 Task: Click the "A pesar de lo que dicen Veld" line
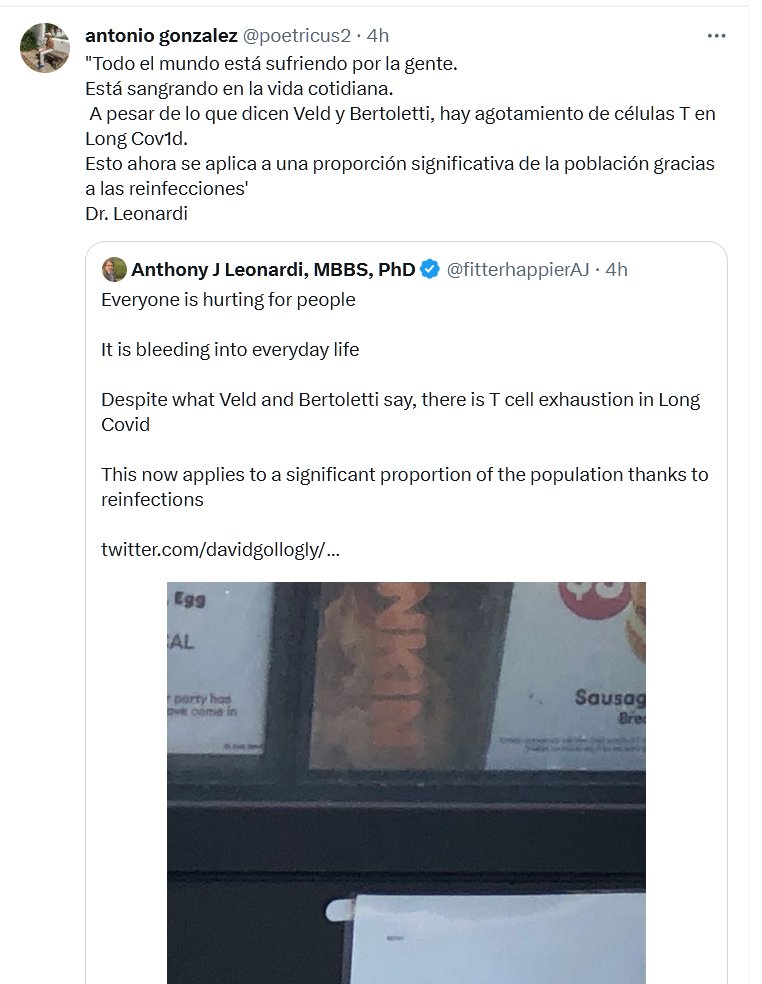400,125
